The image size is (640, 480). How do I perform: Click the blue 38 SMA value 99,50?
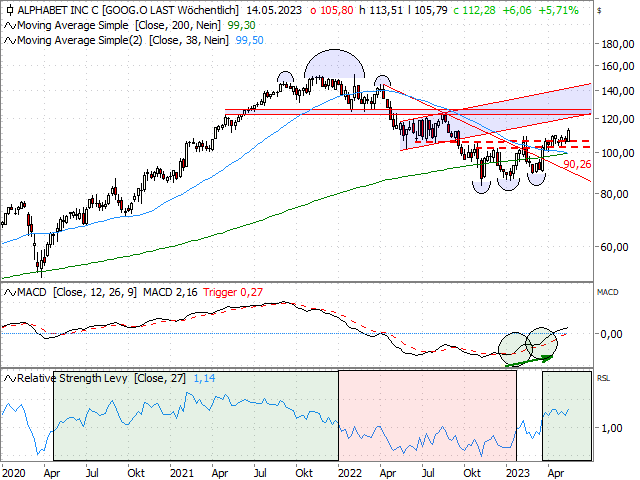click(249, 40)
